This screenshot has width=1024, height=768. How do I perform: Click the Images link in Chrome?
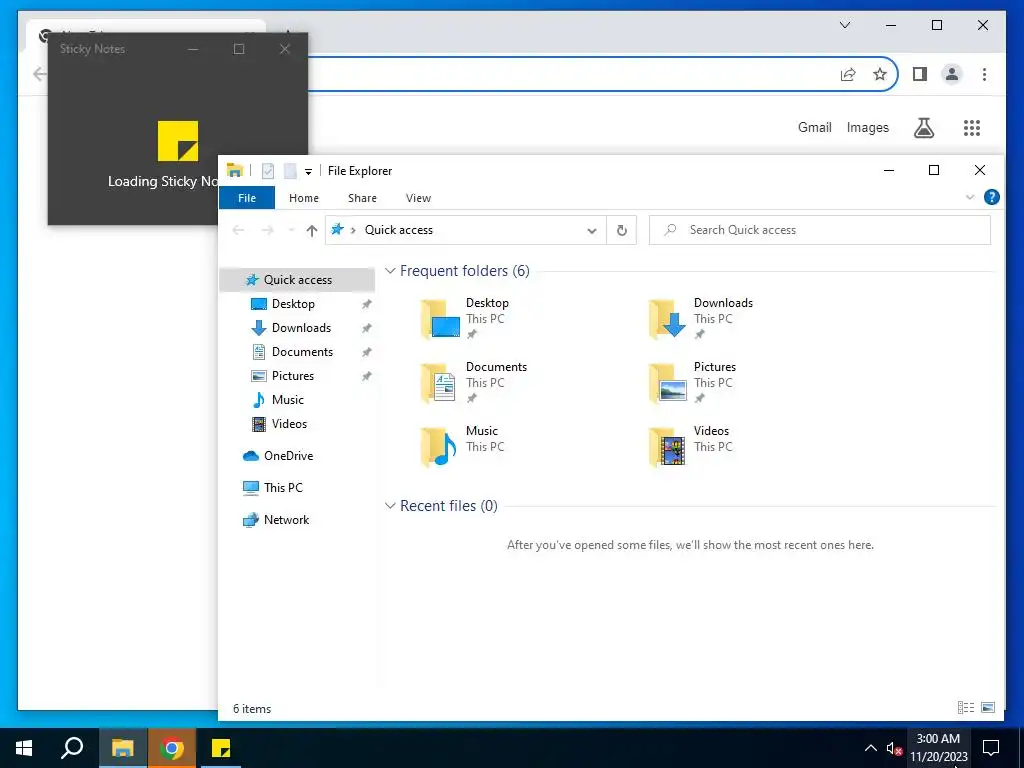(867, 127)
